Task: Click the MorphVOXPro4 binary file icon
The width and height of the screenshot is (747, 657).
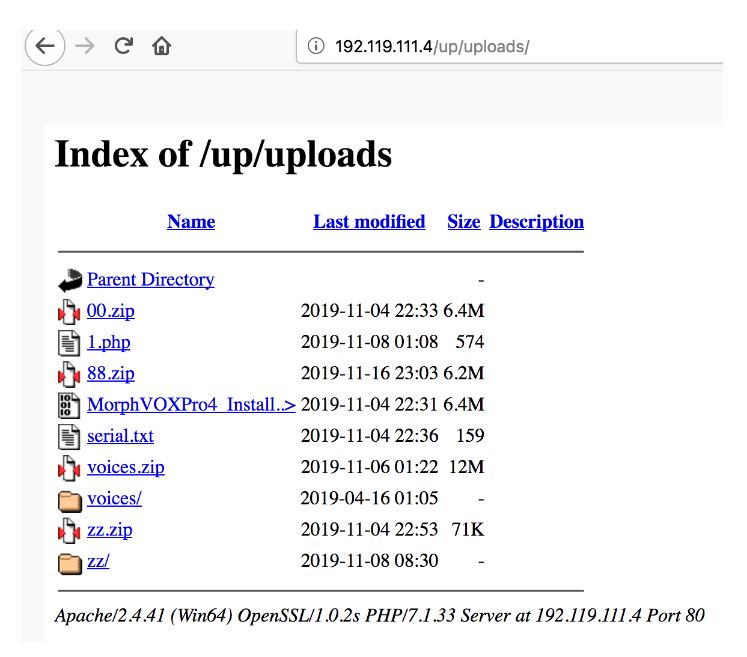Action: coord(69,405)
